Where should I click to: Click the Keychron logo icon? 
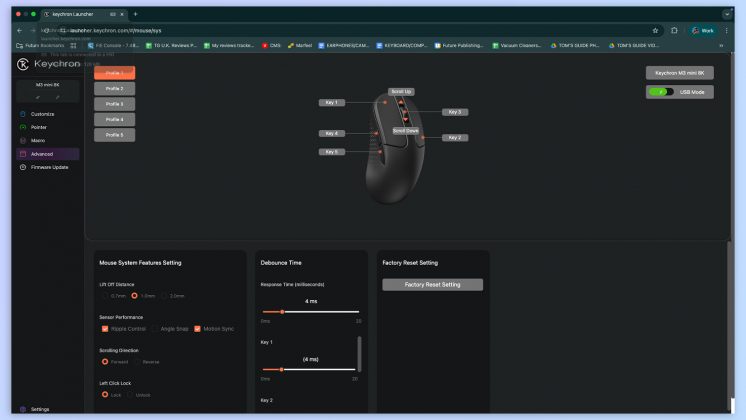click(x=23, y=64)
